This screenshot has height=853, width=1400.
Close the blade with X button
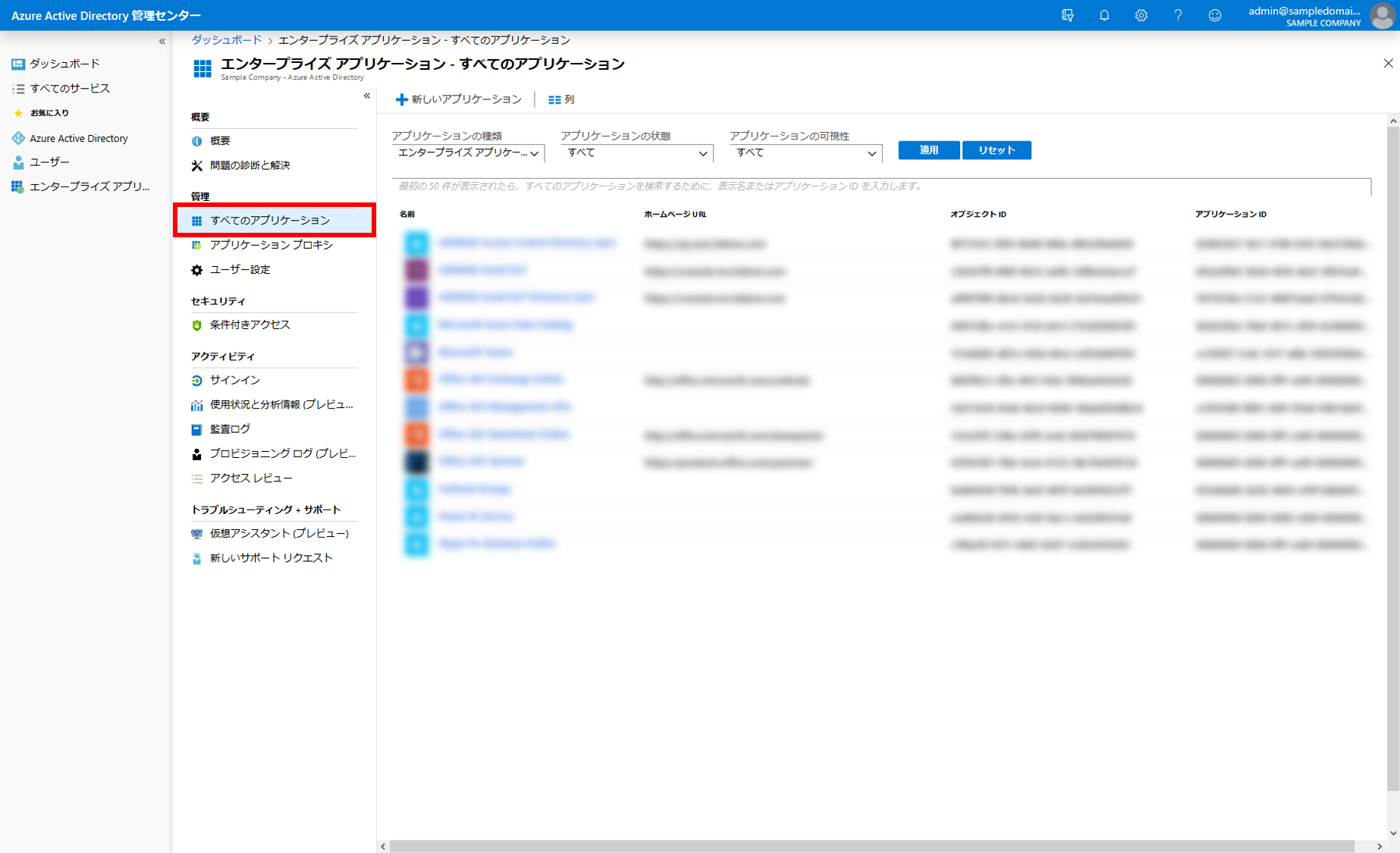point(1388,64)
